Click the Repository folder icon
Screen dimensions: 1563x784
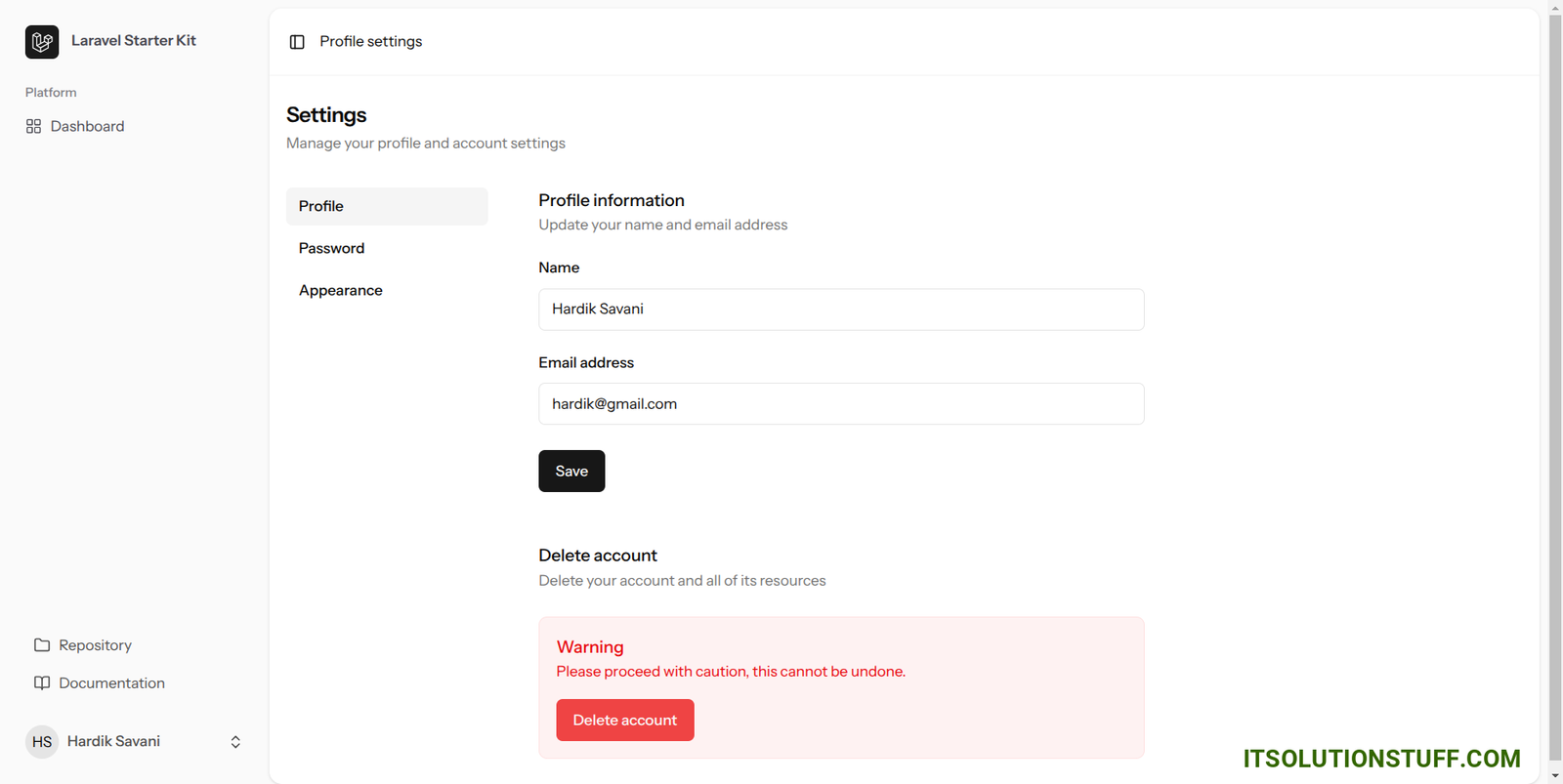coord(42,645)
